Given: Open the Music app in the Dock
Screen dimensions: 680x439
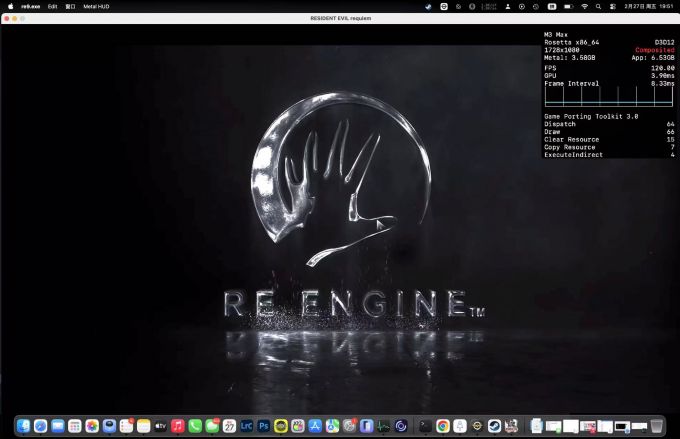Looking at the screenshot, I should pos(178,426).
